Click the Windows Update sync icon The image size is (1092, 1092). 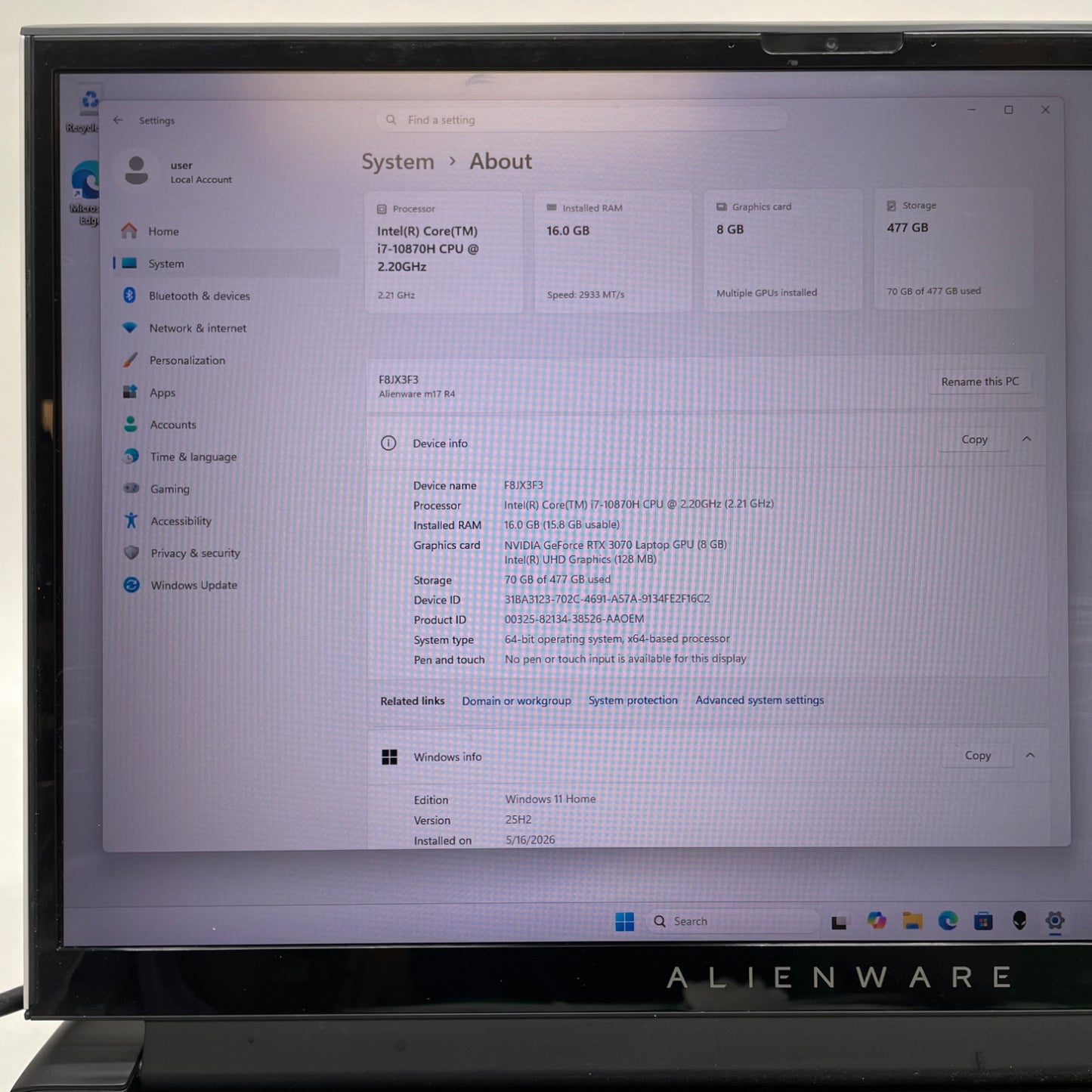click(x=131, y=585)
